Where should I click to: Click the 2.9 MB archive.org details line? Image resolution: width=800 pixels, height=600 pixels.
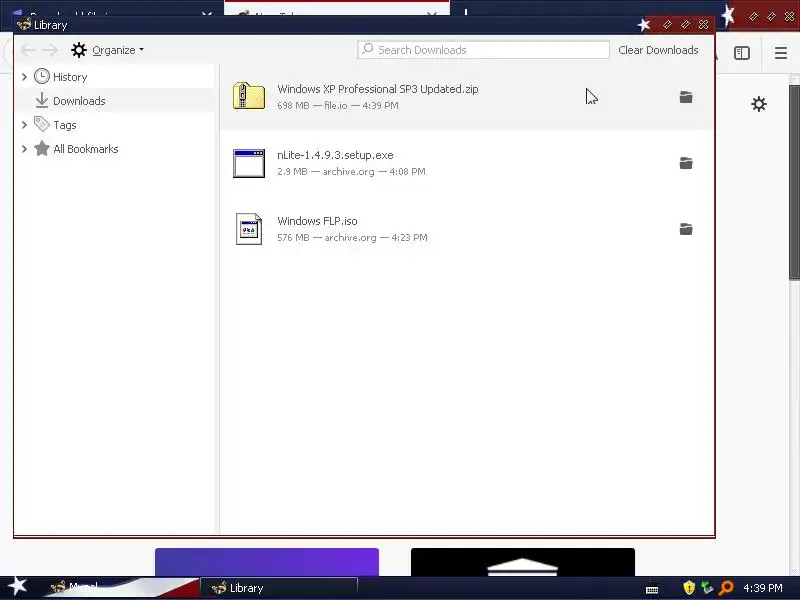click(351, 172)
